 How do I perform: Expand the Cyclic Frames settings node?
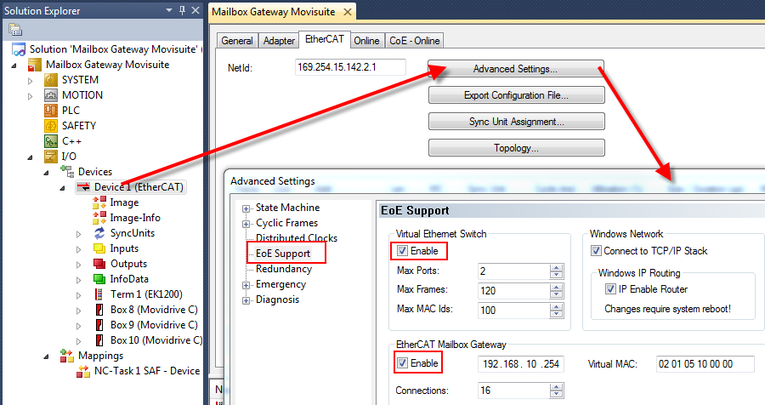pyautogui.click(x=247, y=223)
